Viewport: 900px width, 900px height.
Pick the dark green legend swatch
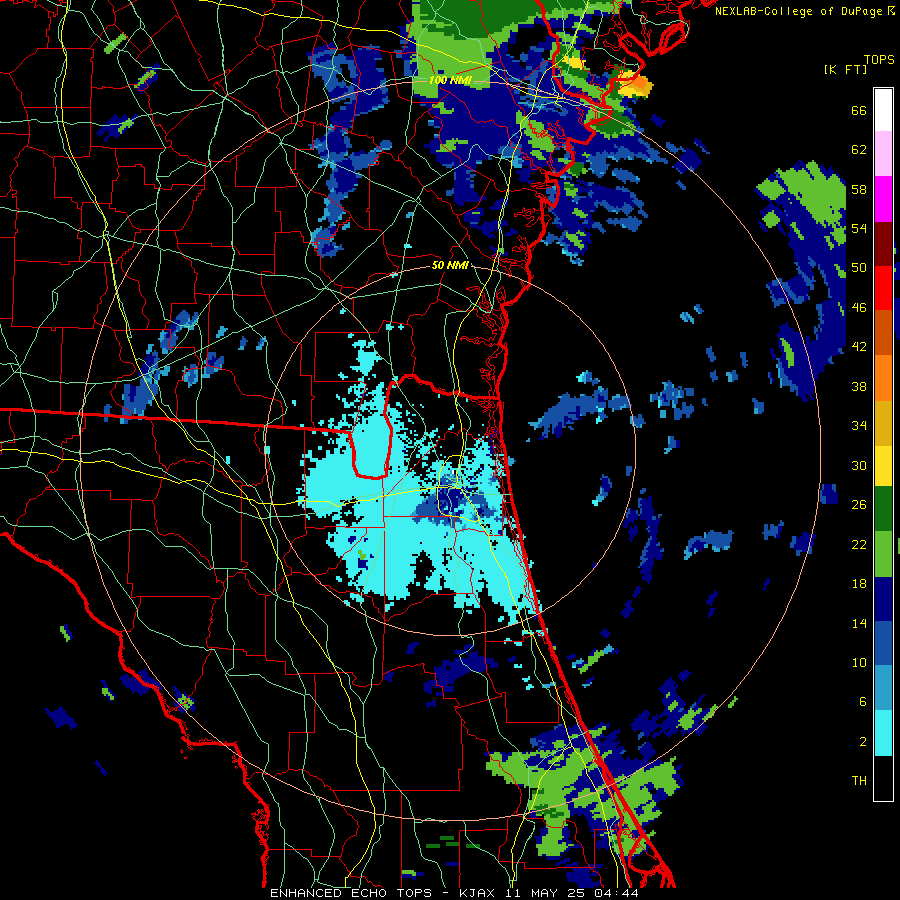click(x=883, y=509)
